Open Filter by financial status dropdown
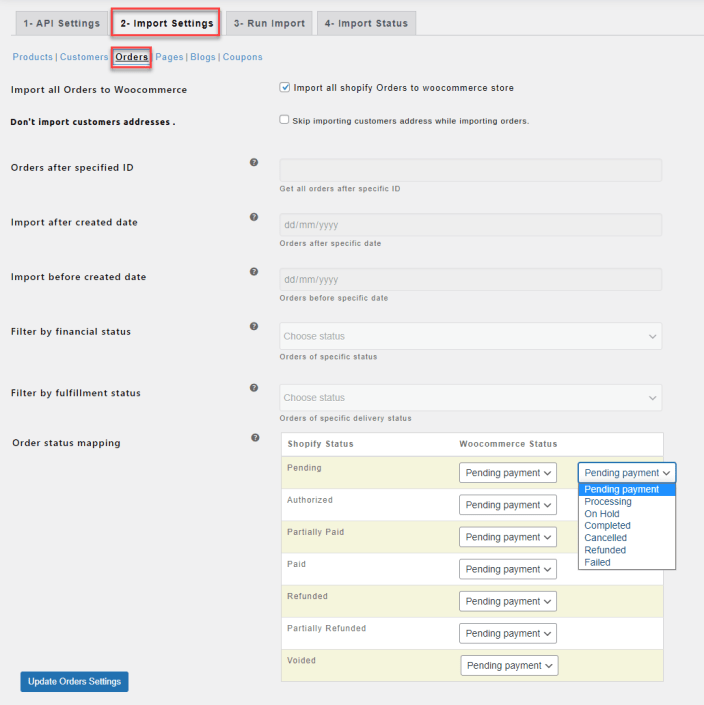 pos(470,336)
